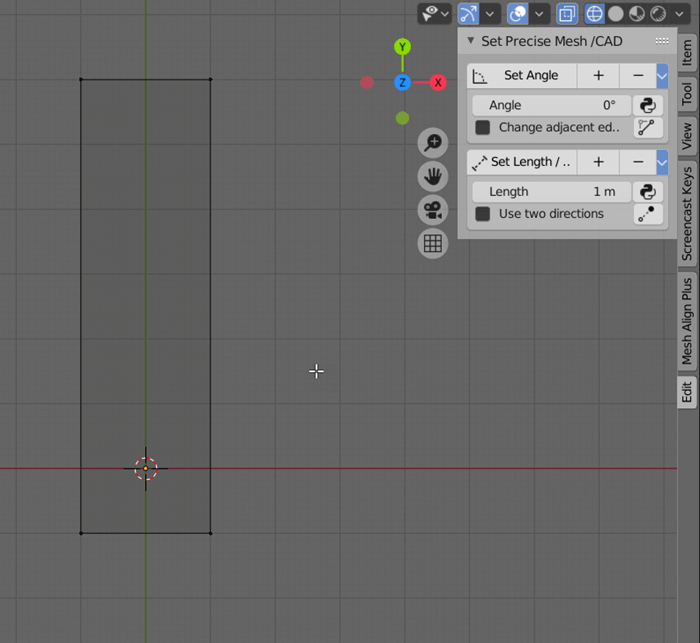Grab the Set Precise Mesh panel drag handle

coord(662,41)
